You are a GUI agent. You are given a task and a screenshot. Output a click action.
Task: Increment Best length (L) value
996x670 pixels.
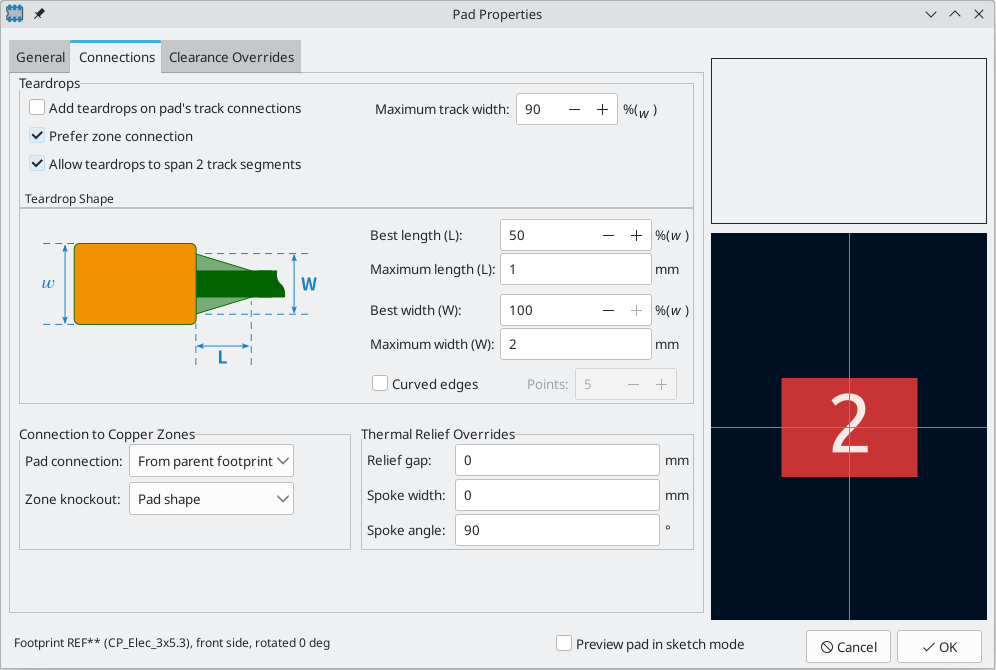[636, 236]
